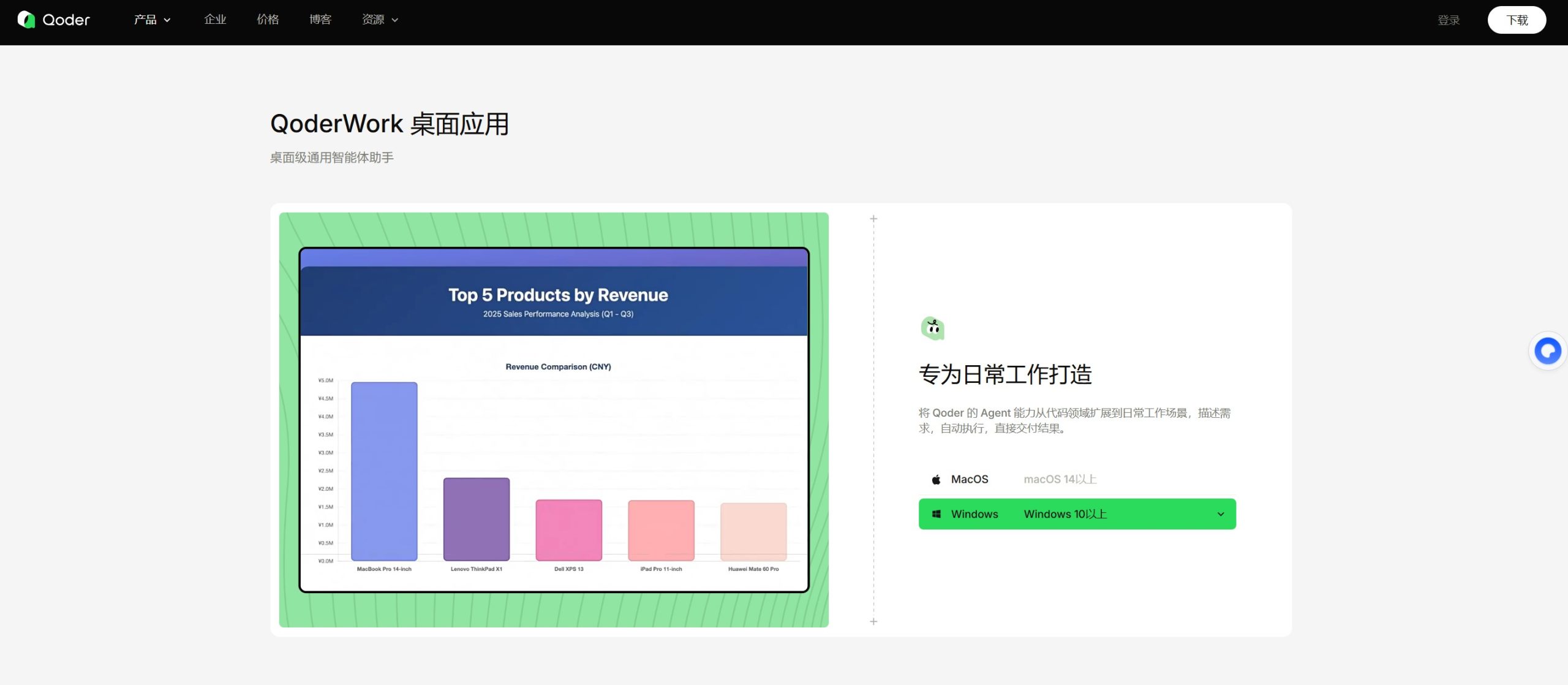Select the Windows 10以上 download button
The height and width of the screenshot is (685, 1568).
[x=1077, y=513]
